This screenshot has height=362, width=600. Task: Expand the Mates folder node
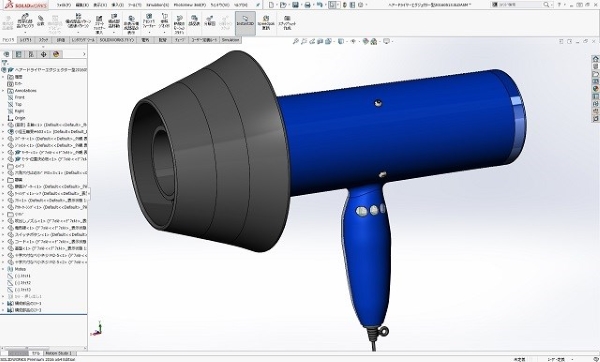(x=3, y=269)
